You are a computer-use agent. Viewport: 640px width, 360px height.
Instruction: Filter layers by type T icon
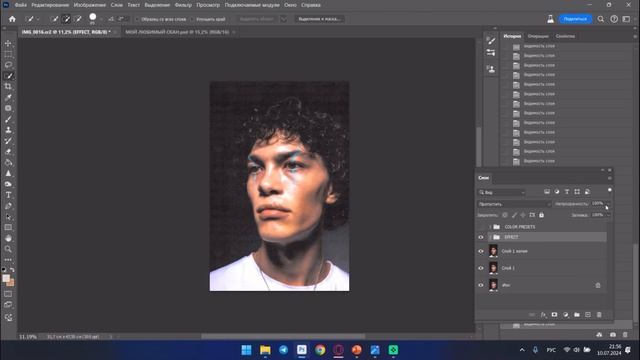click(x=567, y=192)
